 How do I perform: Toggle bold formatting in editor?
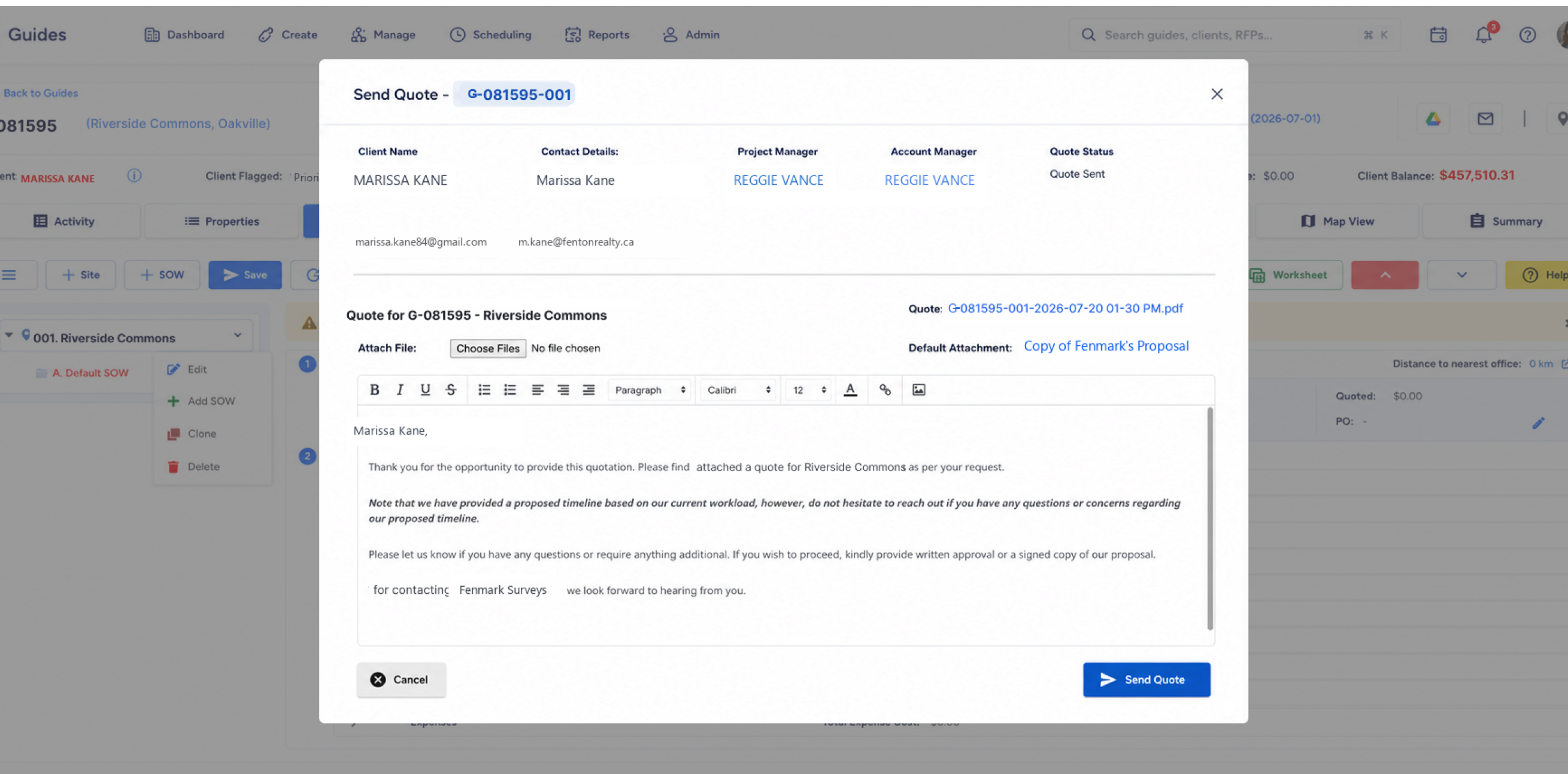click(x=374, y=390)
